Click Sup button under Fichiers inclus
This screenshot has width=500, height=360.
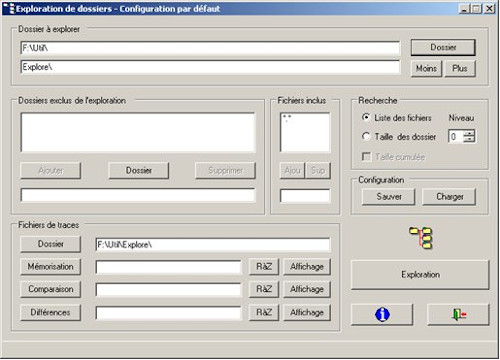coord(318,171)
